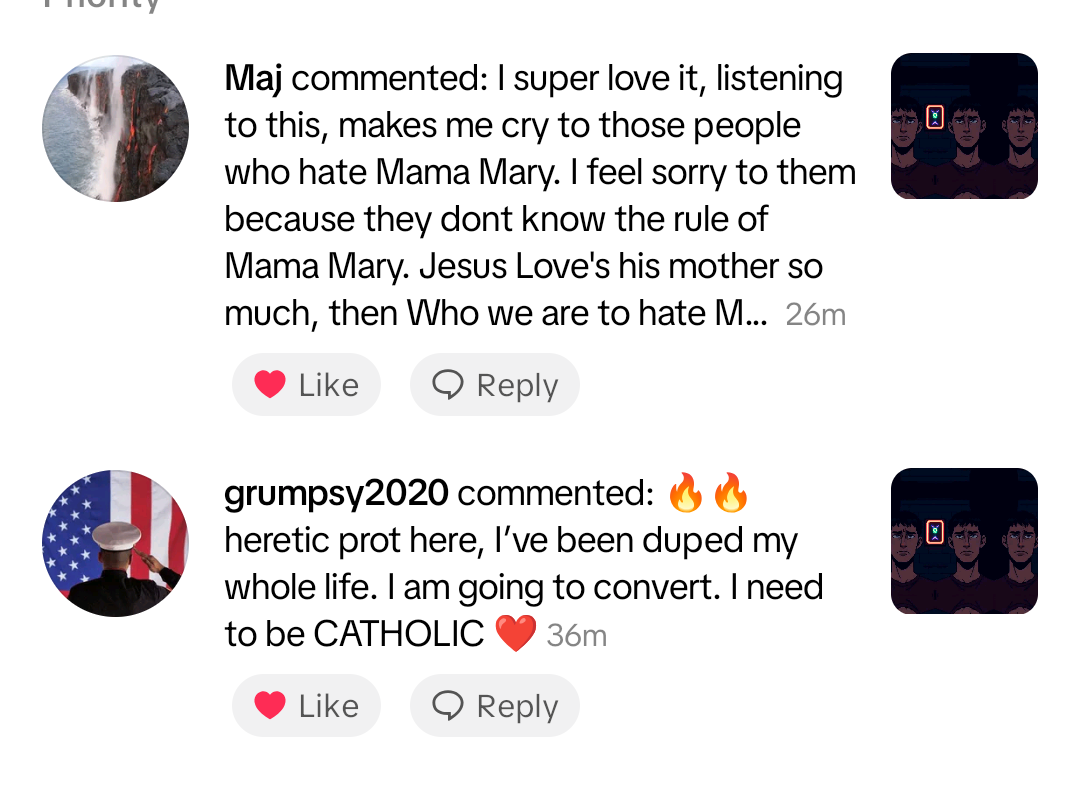Tap the heart icon under grumpsy2020's comment
Image resolution: width=1080 pixels, height=786 pixels.
[x=270, y=706]
